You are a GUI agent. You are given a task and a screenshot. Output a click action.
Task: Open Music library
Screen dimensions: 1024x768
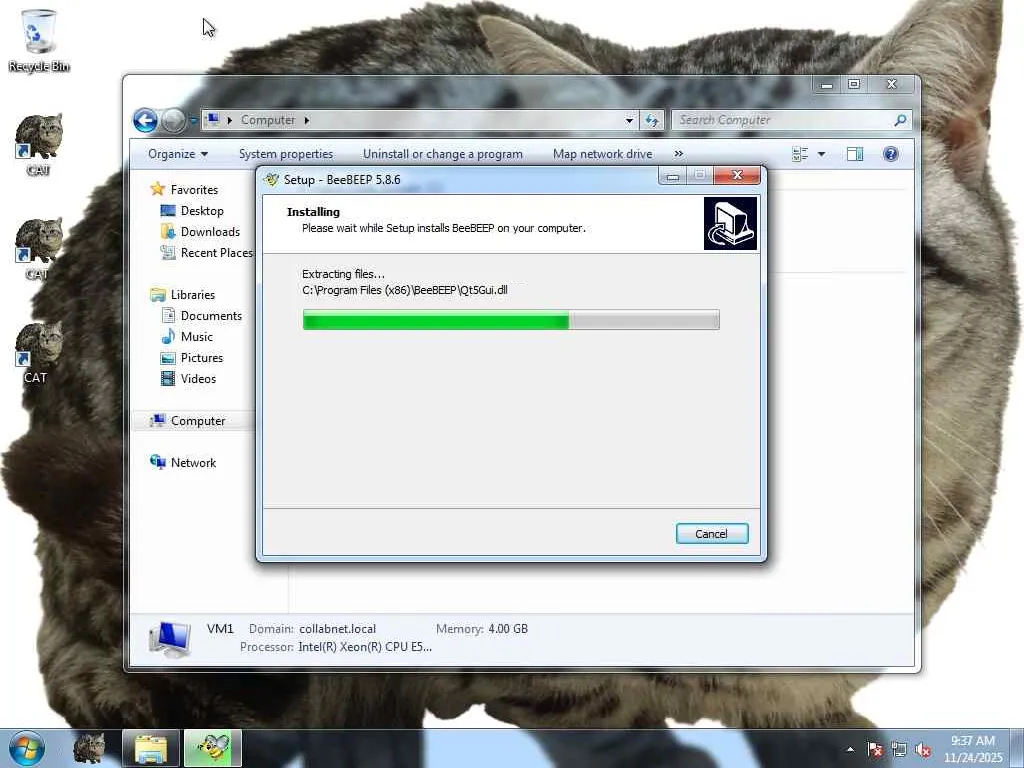pos(197,336)
